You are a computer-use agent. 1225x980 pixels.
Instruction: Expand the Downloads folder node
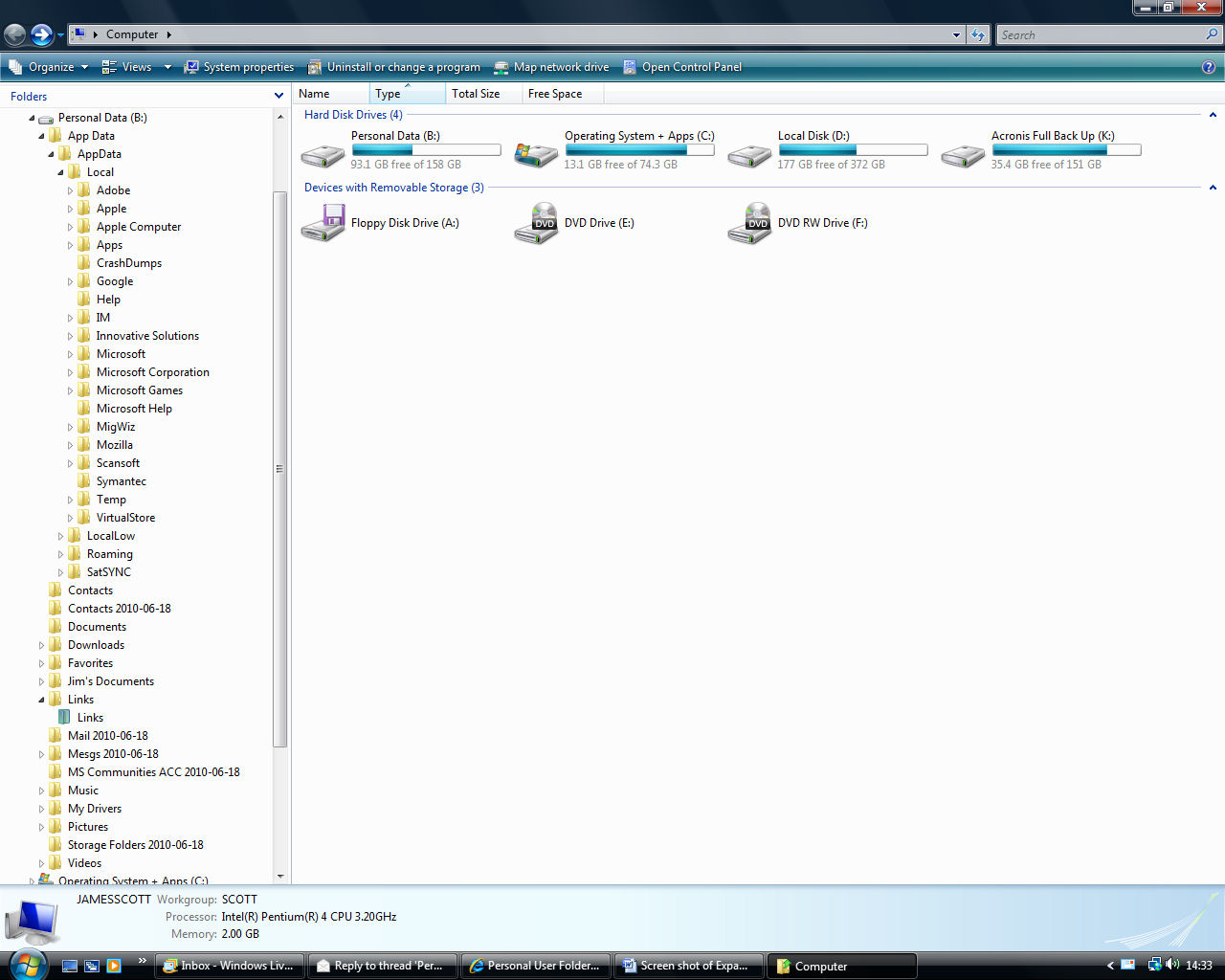click(41, 645)
